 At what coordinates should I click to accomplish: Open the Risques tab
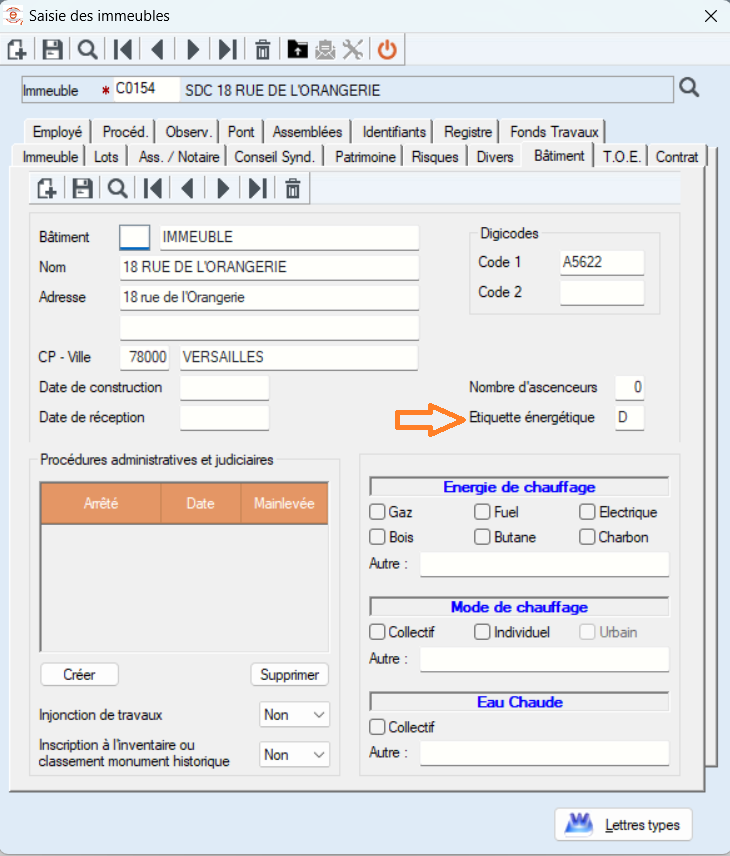[x=435, y=157]
